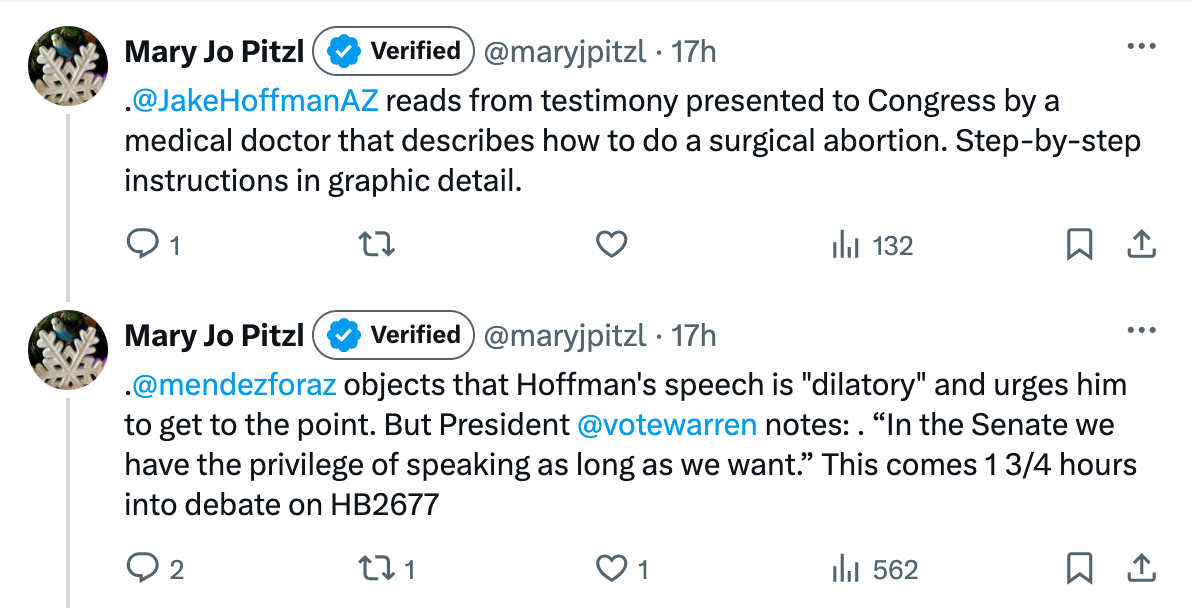1192x608 pixels.
Task: Visit the @votewarren profile mention
Action: click(667, 425)
